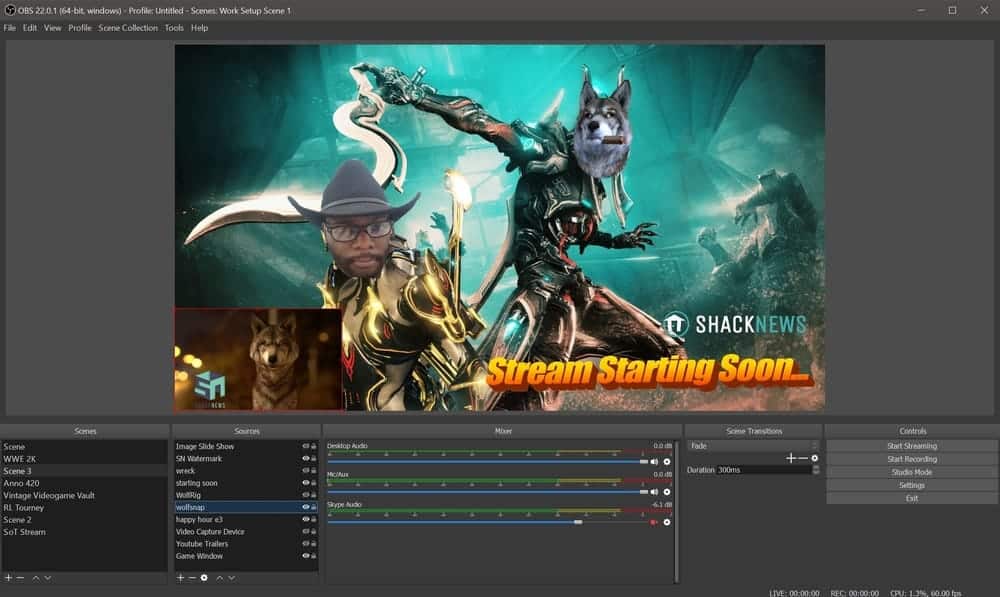
Task: Open the Fade transition dropdown
Action: point(753,446)
